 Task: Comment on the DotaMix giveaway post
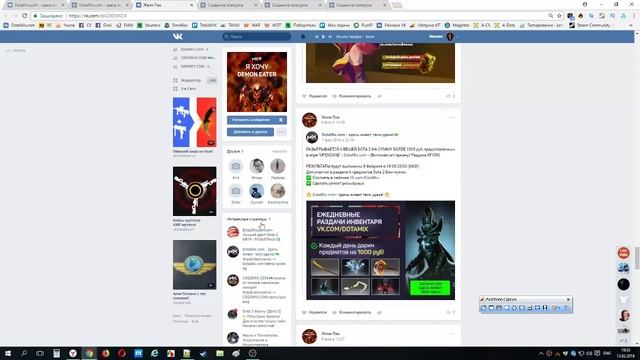(x=351, y=312)
